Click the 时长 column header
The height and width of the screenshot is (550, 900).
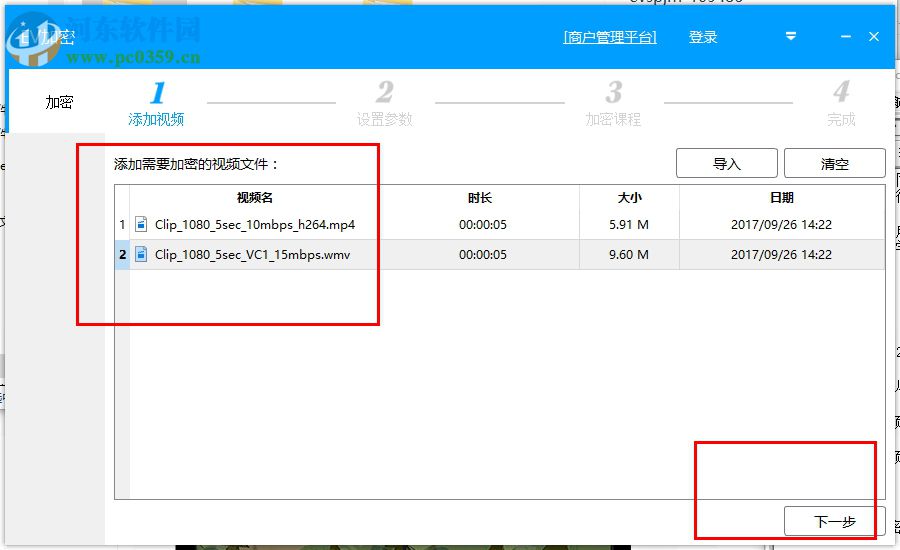coord(480,198)
